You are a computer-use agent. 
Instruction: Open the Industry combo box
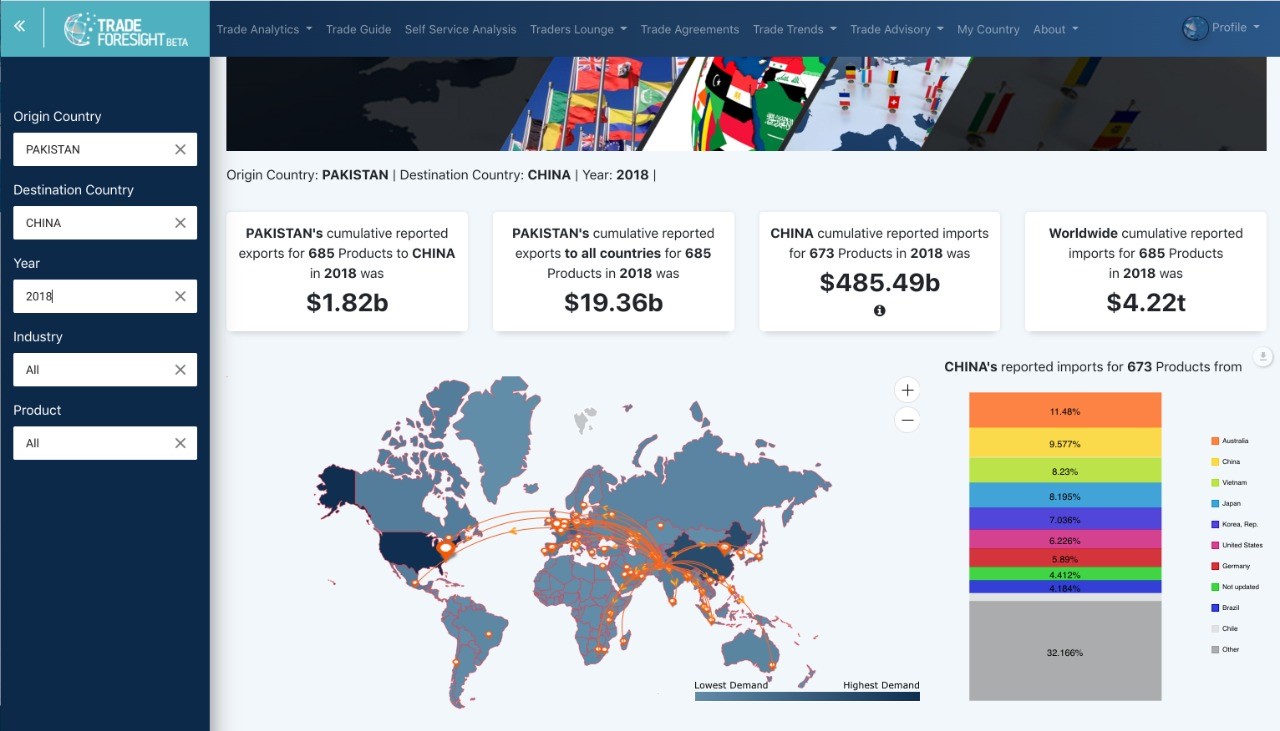click(105, 370)
